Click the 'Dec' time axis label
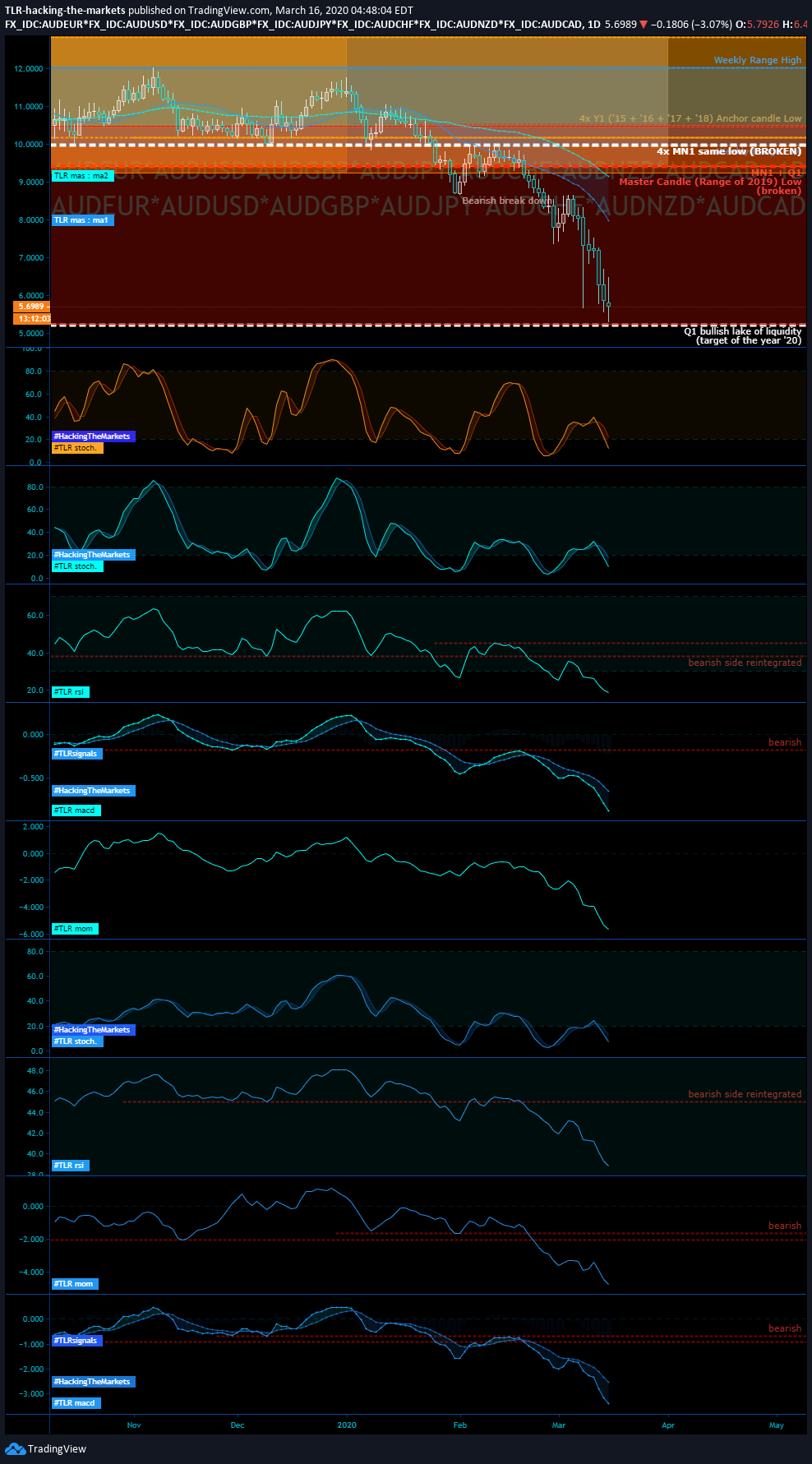Screen dimensions: 812x1464 238,1425
